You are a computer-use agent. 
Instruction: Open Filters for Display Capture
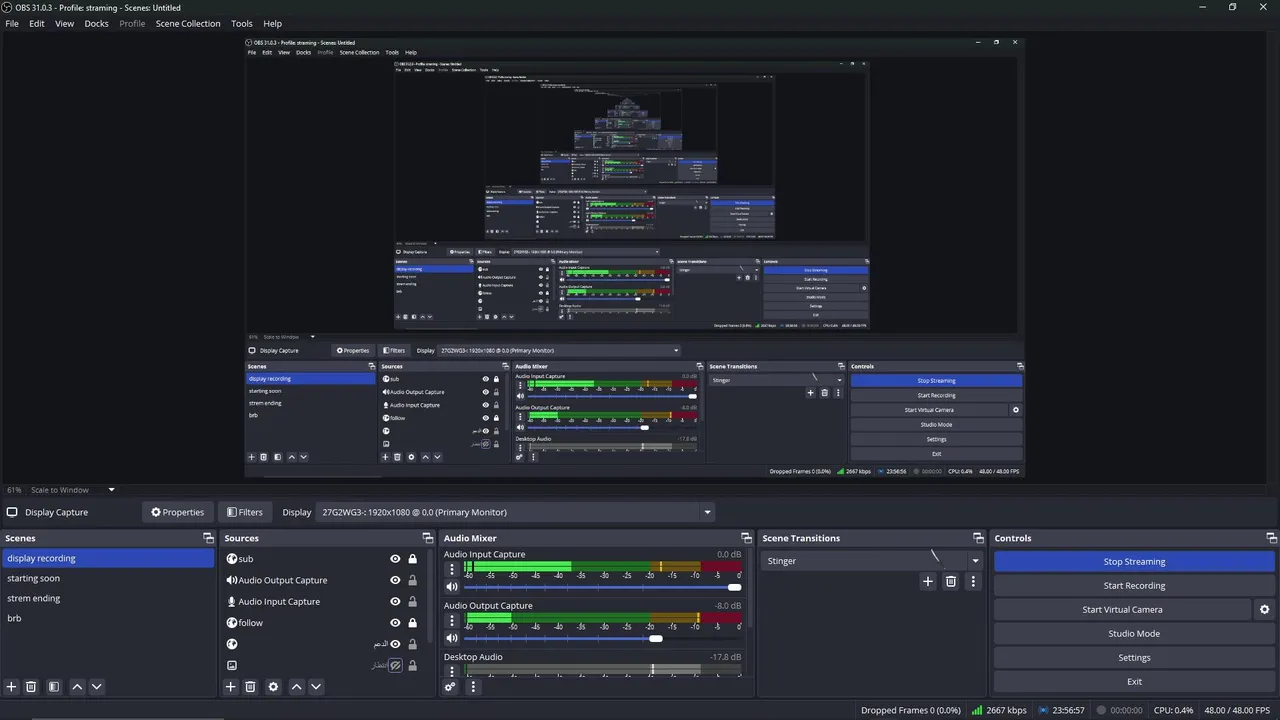point(245,512)
